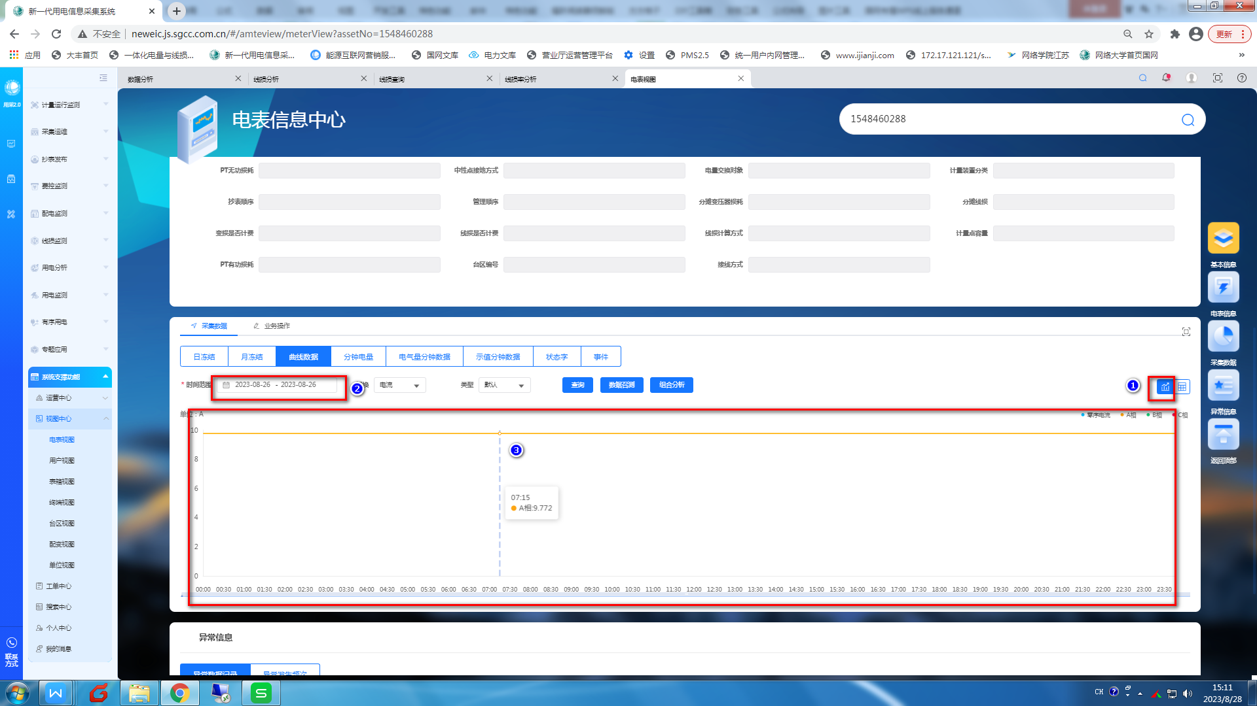Expand chart panel with fullscreen icon
The image size is (1257, 706).
click(1186, 332)
